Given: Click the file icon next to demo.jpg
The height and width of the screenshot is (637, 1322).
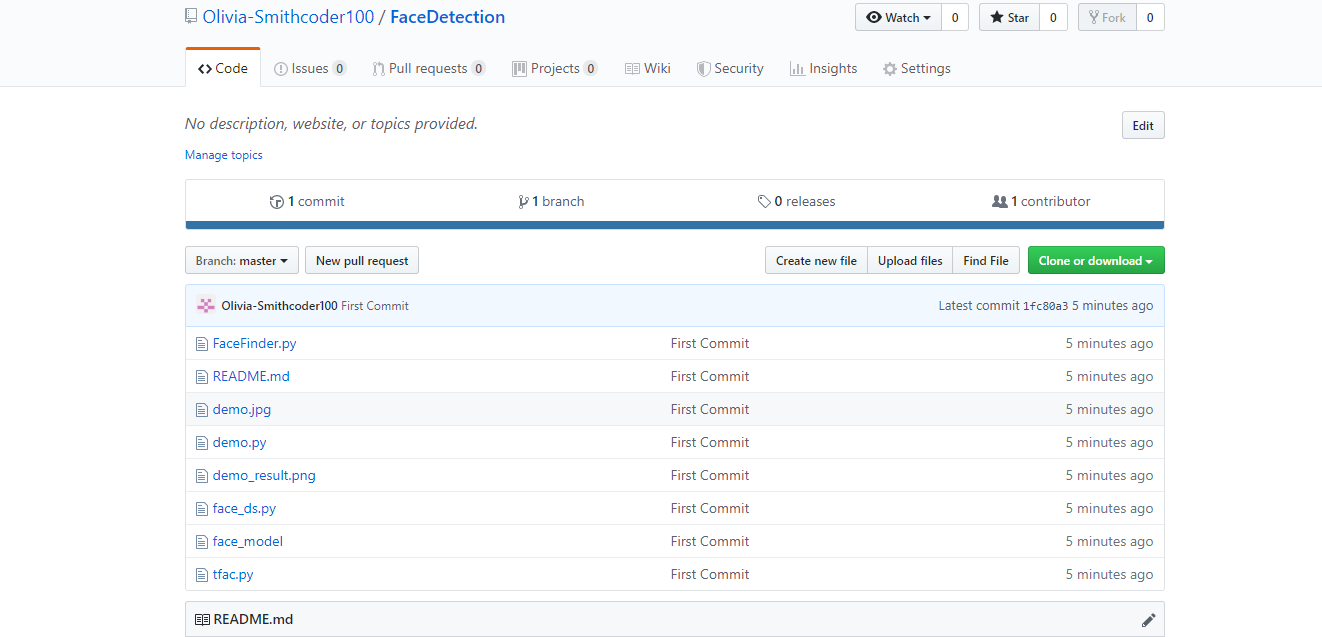Looking at the screenshot, I should [x=202, y=409].
